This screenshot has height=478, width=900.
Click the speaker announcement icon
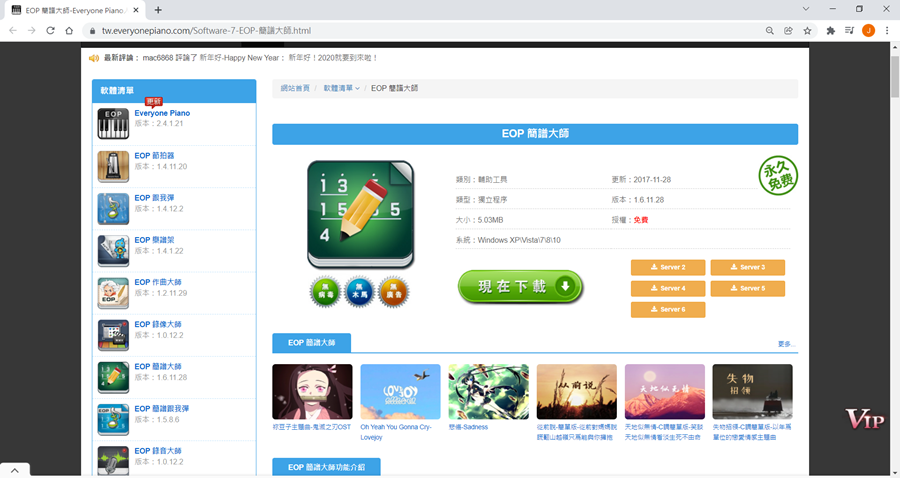coord(94,58)
